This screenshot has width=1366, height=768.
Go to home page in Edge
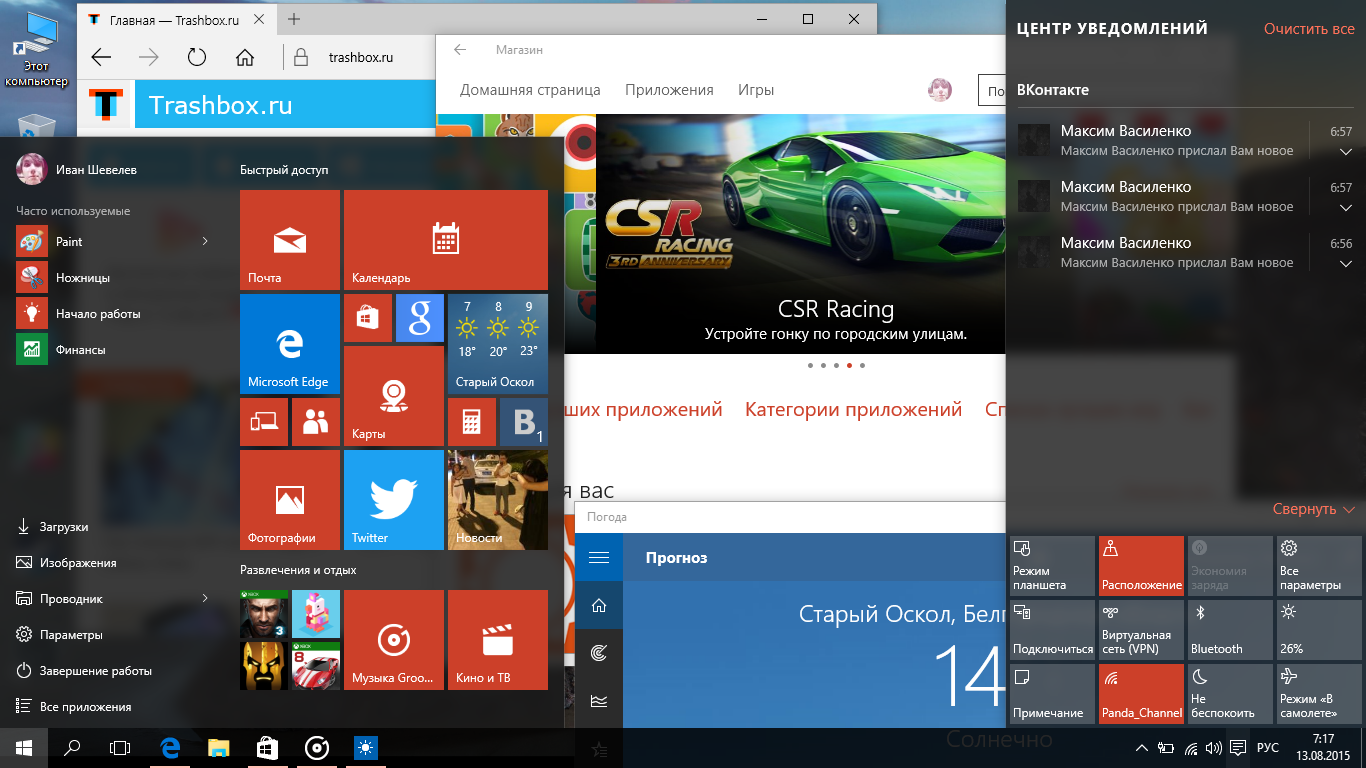[x=245, y=57]
